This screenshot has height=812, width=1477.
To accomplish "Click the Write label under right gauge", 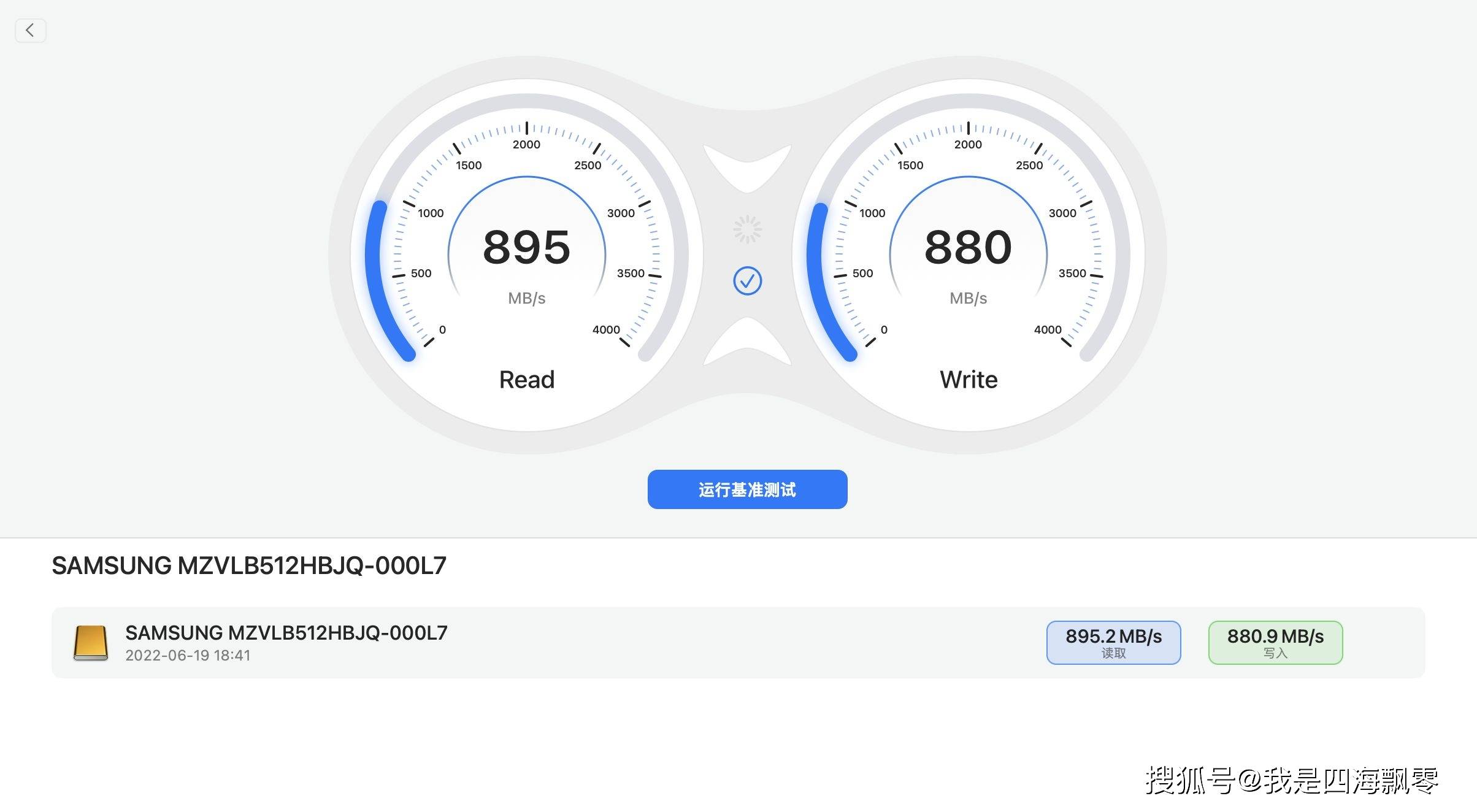I will coord(969,380).
